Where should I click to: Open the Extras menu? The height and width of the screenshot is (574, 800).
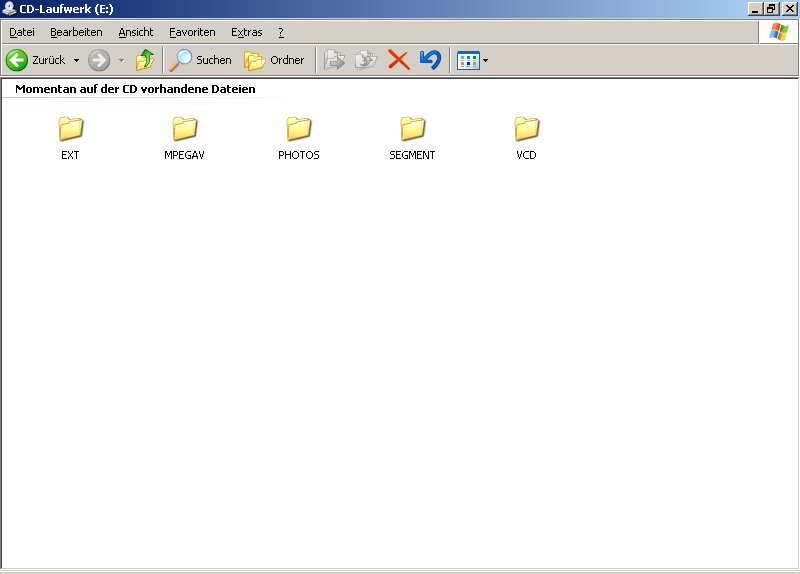246,32
